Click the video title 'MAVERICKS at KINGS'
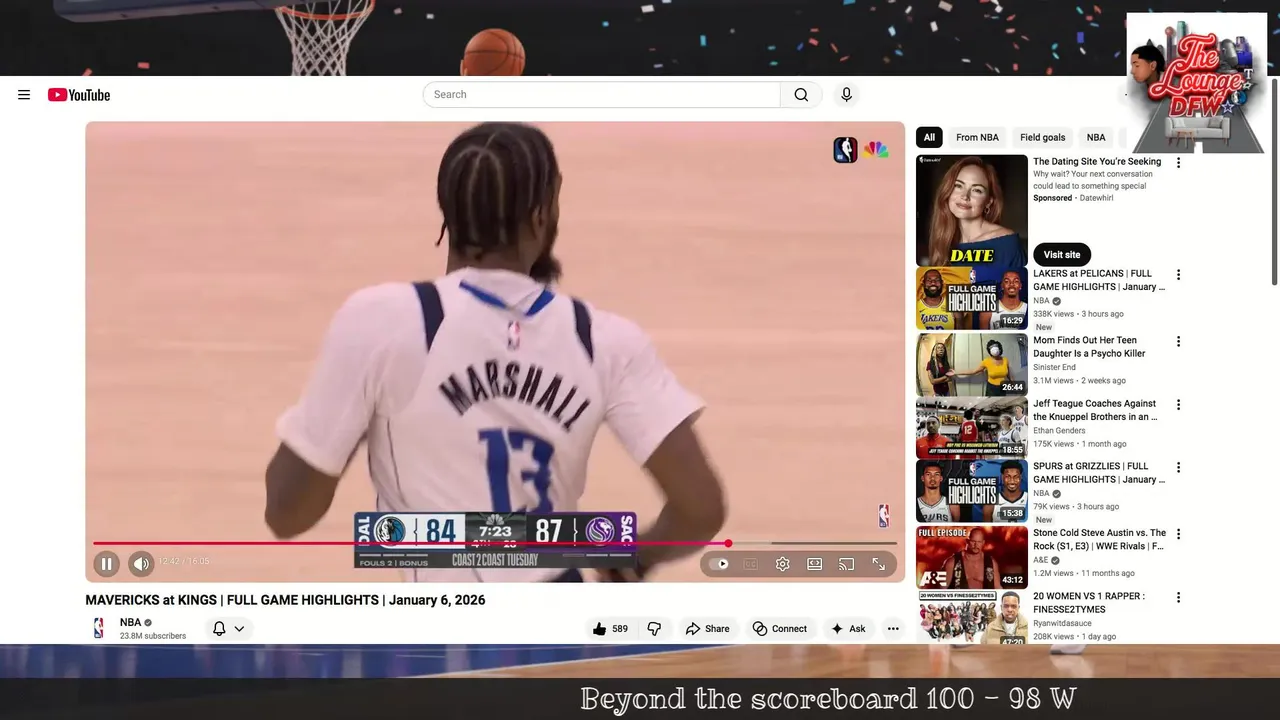The image size is (1280, 720). (x=285, y=600)
